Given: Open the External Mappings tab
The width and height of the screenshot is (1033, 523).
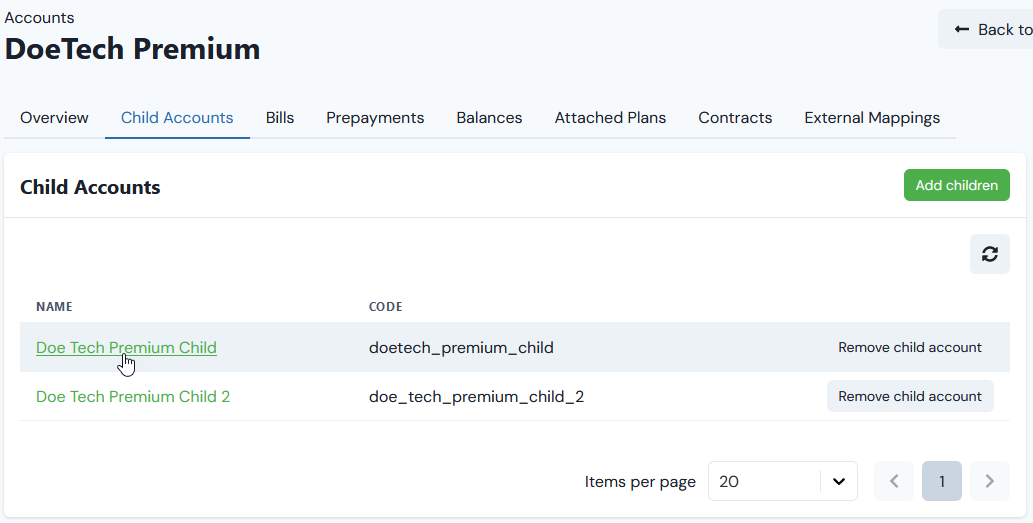Looking at the screenshot, I should [x=872, y=118].
